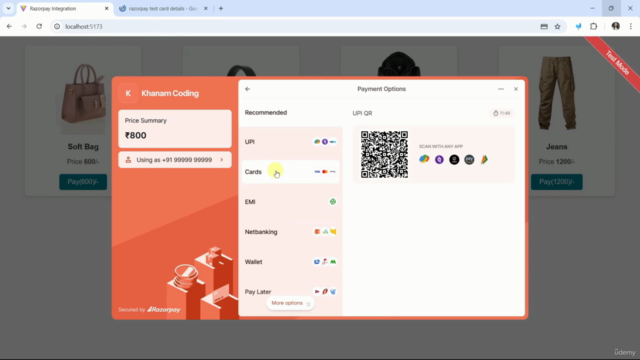Image resolution: width=640 pixels, height=360 pixels.
Task: Click the green EMI icon
Action: [333, 202]
